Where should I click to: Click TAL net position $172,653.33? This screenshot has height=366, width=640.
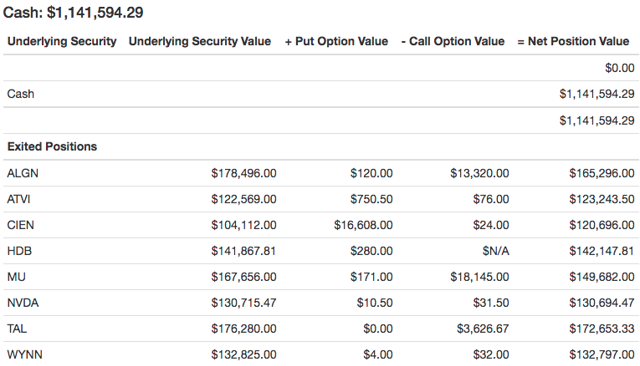coord(602,328)
